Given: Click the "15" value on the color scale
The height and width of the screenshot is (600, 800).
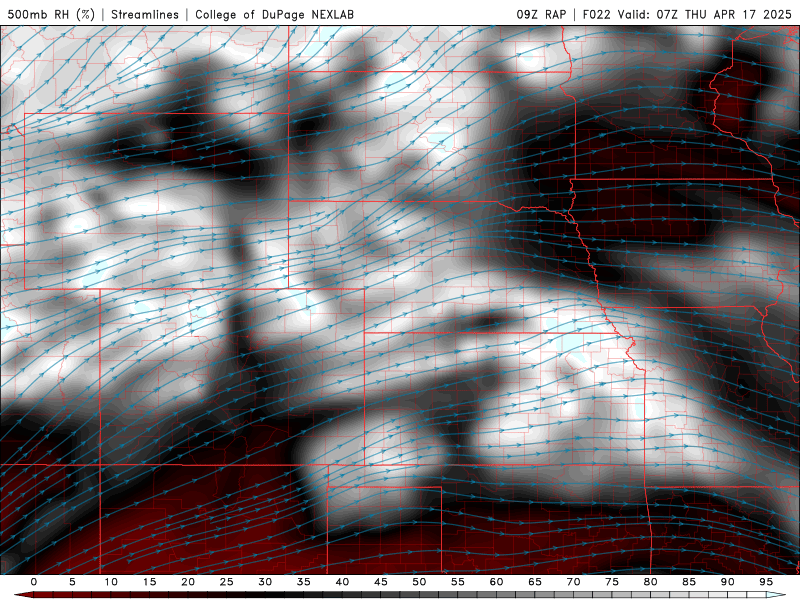Looking at the screenshot, I should point(149,582).
